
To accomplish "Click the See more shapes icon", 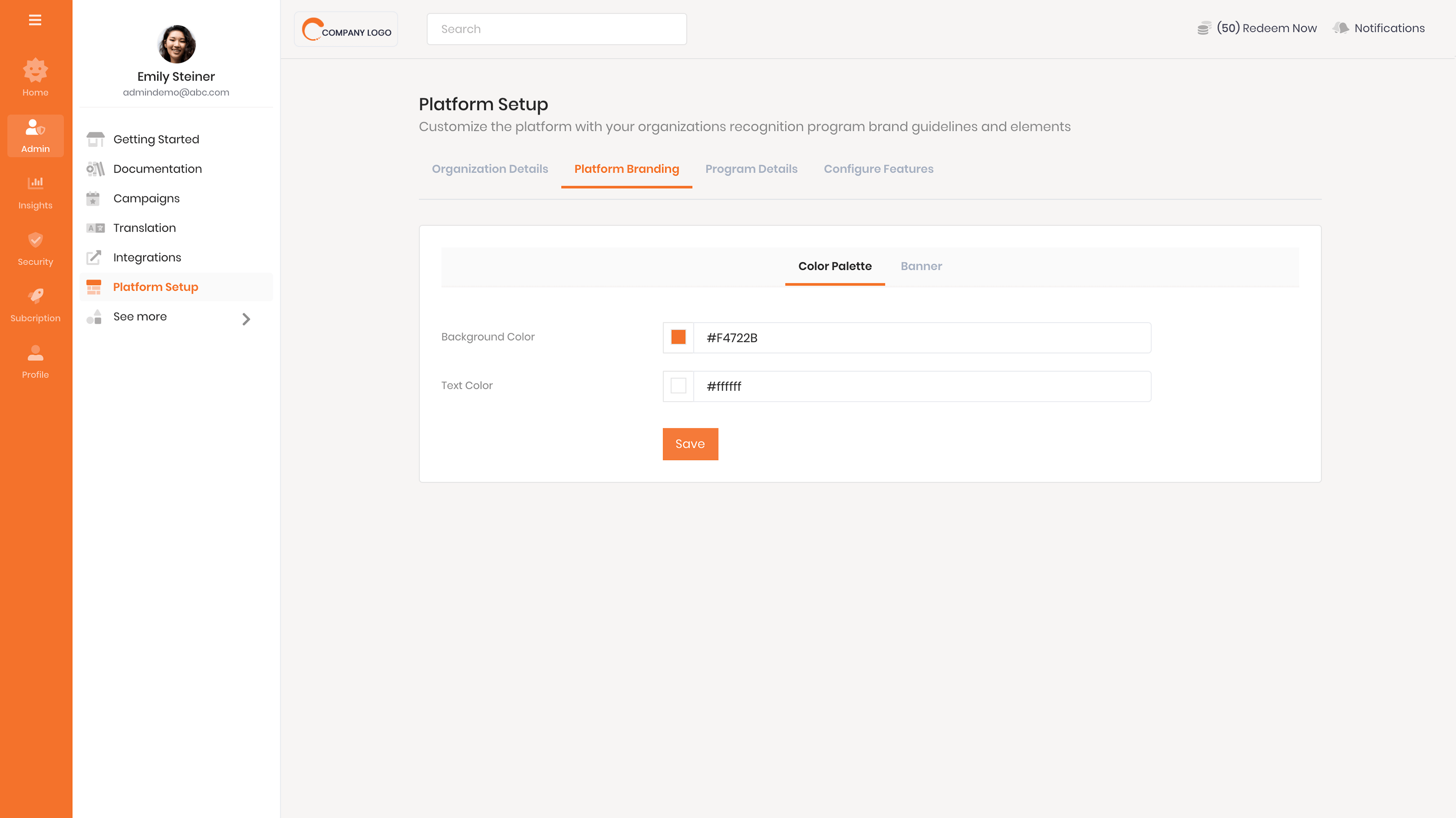I will (94, 317).
